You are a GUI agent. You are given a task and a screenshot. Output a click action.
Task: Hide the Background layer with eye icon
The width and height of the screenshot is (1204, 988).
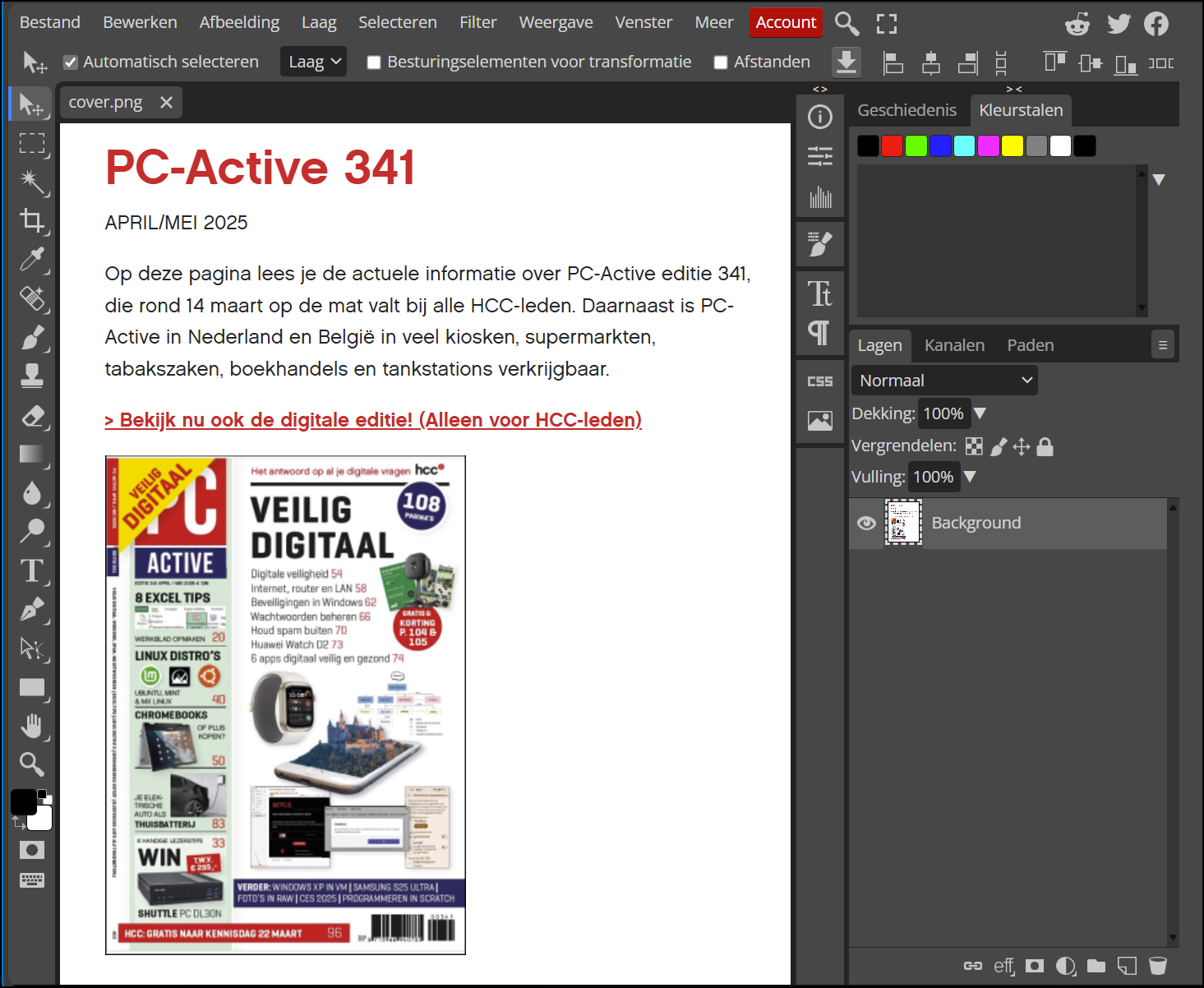pyautogui.click(x=866, y=524)
